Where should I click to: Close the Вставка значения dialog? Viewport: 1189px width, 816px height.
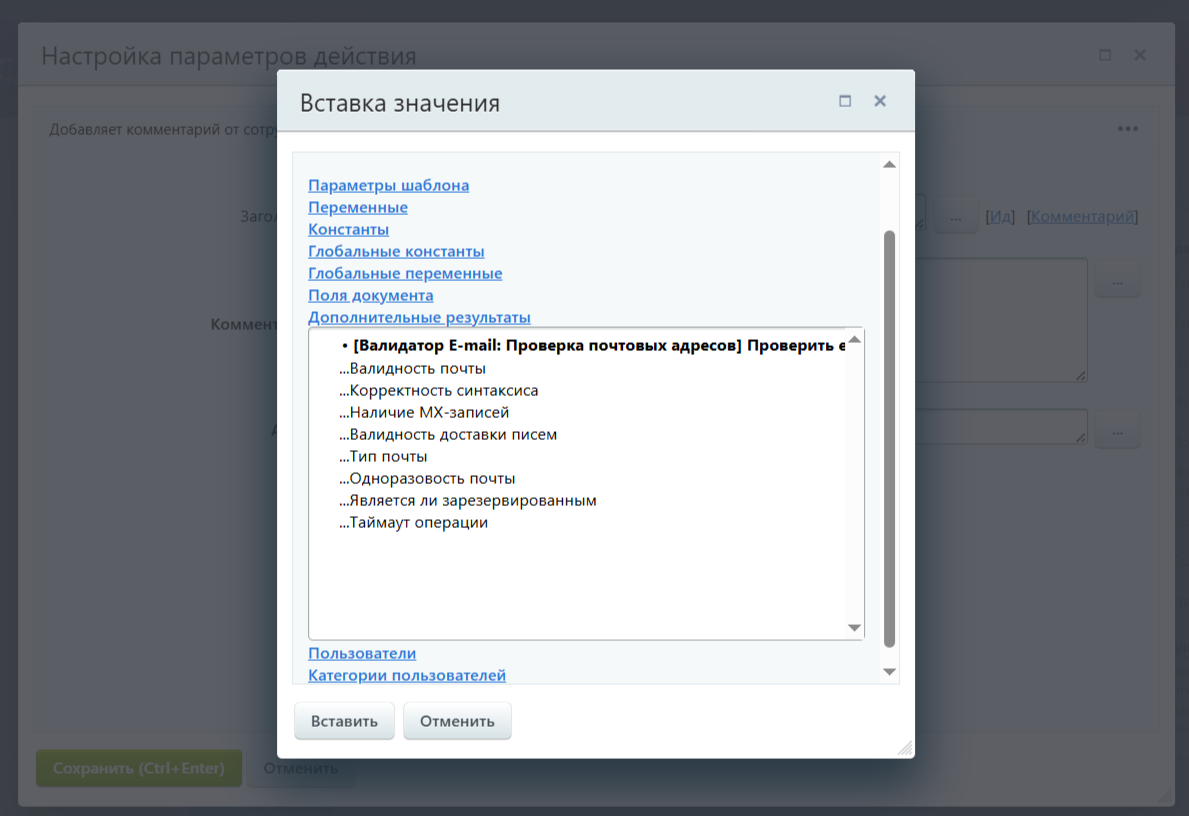(880, 101)
